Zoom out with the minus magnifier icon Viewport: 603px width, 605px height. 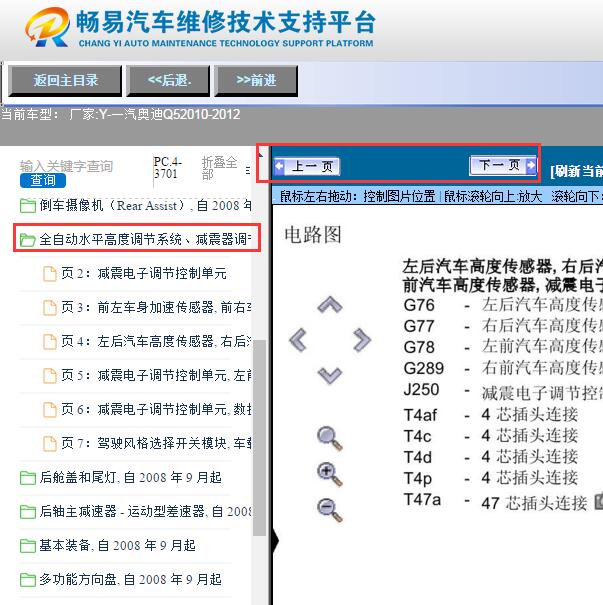coord(329,510)
